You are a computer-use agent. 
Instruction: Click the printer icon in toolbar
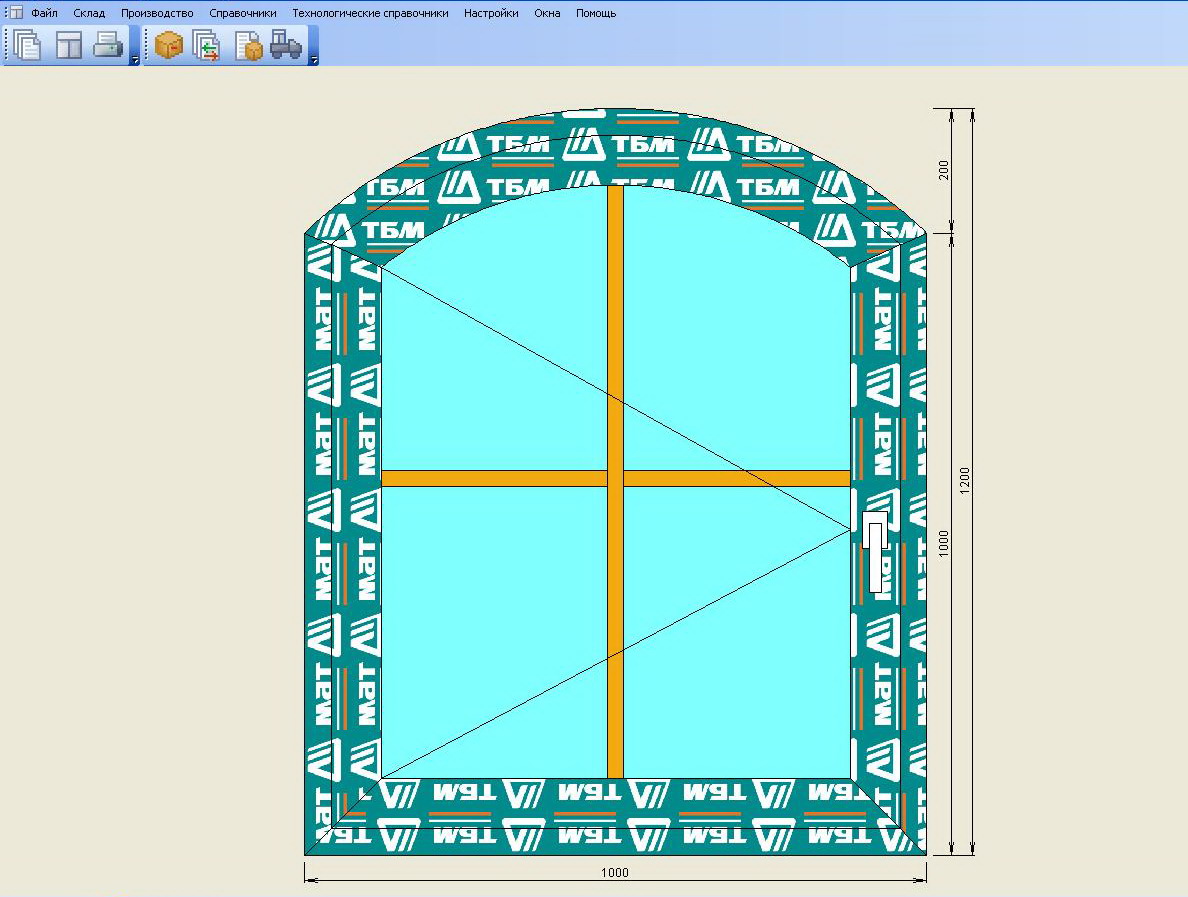[108, 45]
